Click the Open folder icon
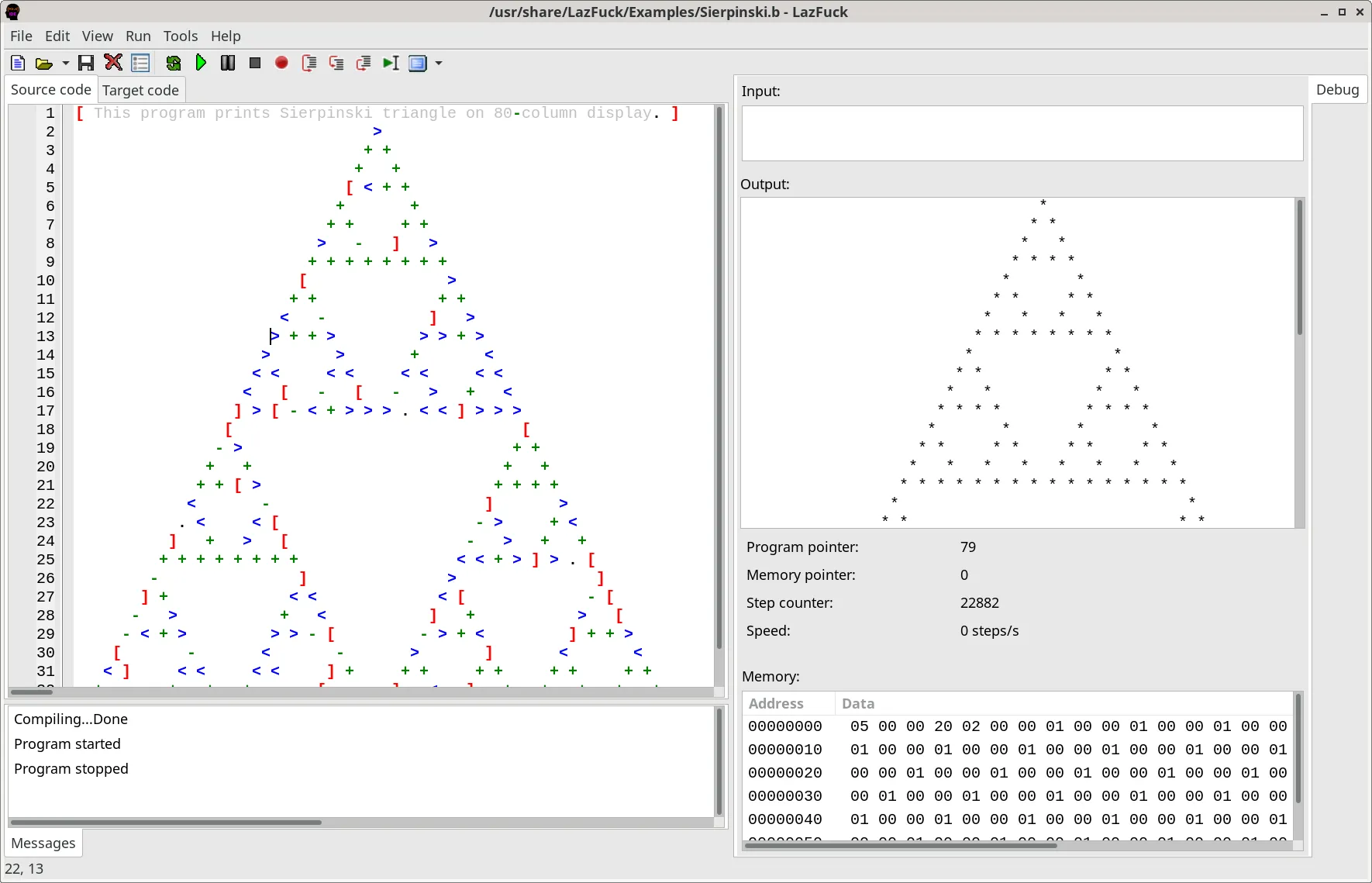 44,63
